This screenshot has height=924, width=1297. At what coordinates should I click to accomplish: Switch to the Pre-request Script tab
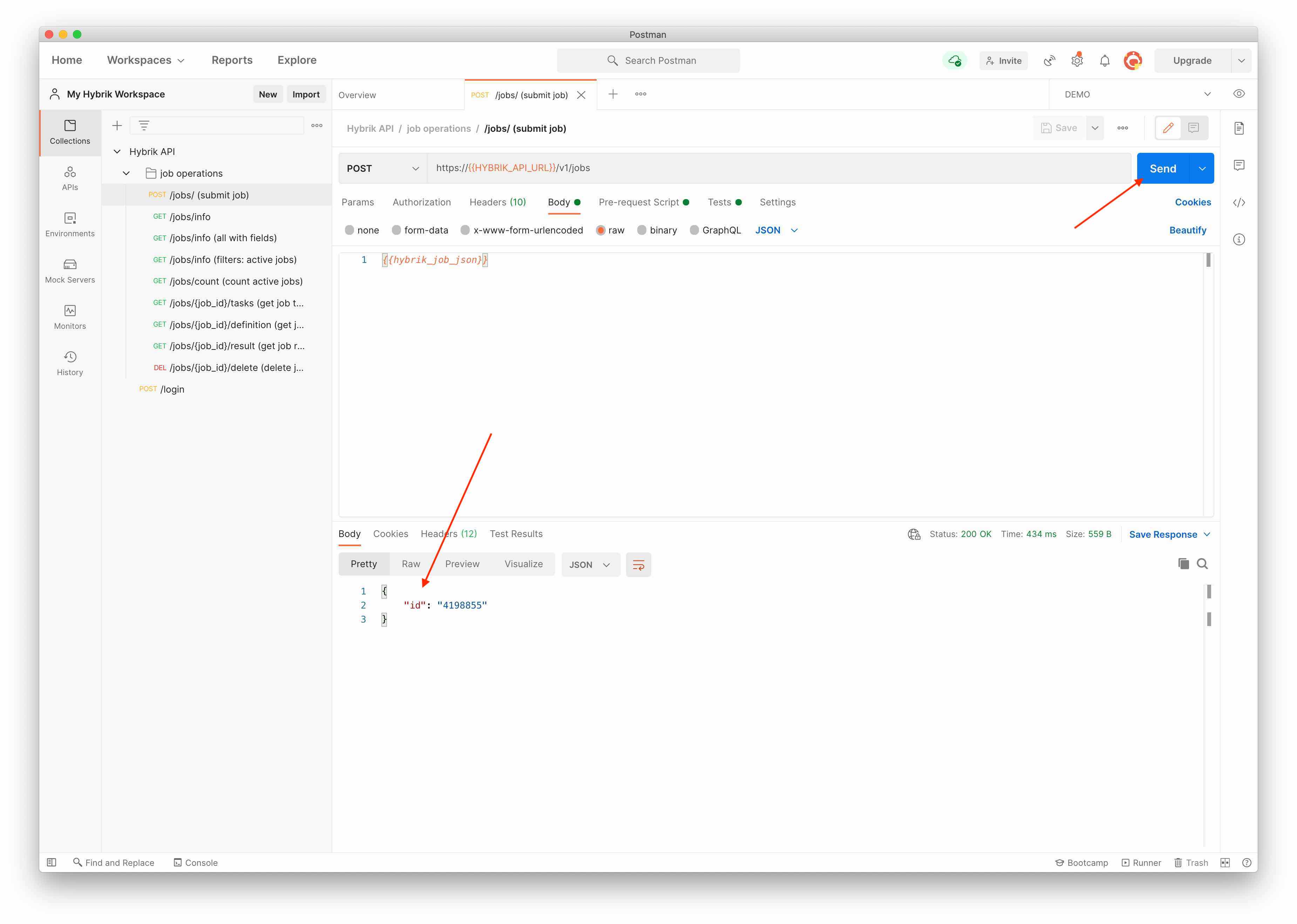tap(644, 203)
